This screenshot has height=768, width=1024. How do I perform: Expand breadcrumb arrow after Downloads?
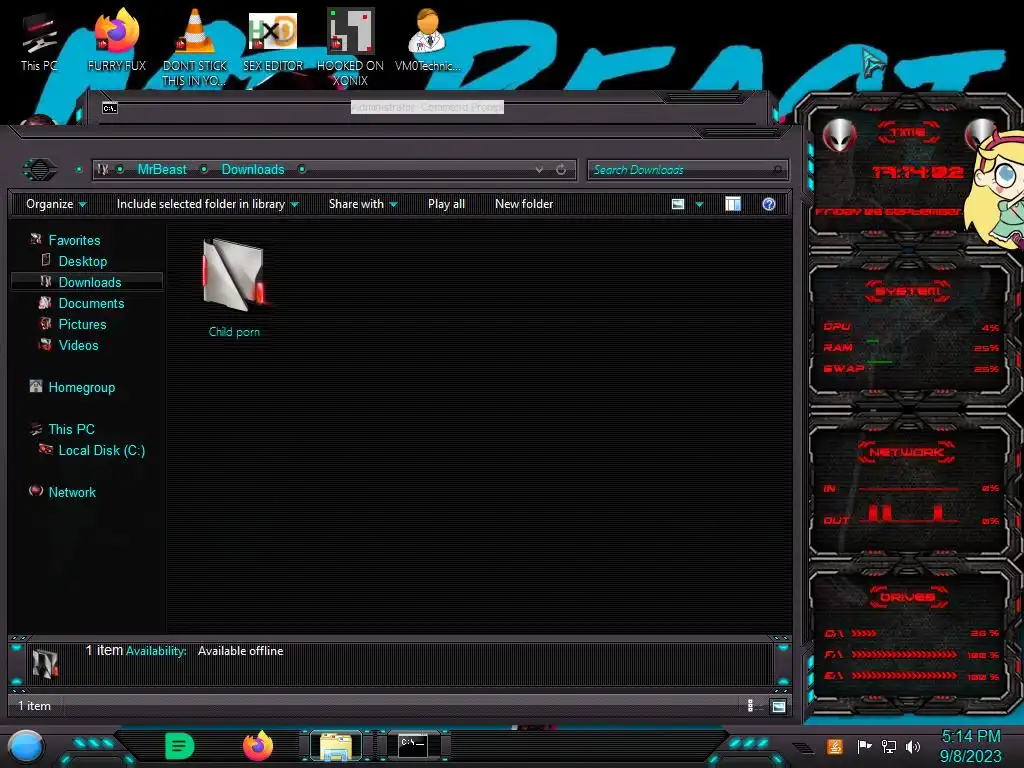click(302, 169)
